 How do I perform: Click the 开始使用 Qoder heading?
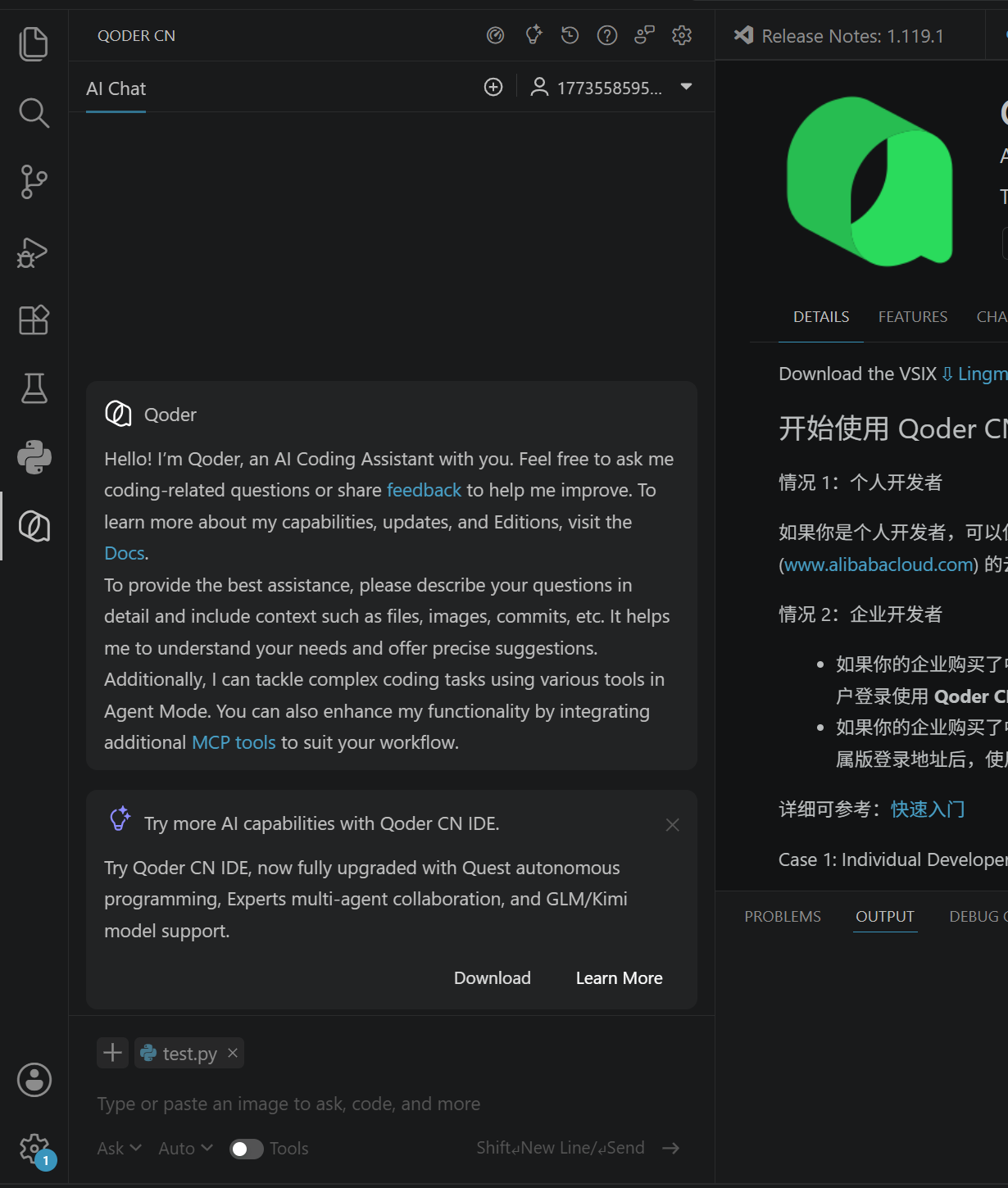coord(893,428)
